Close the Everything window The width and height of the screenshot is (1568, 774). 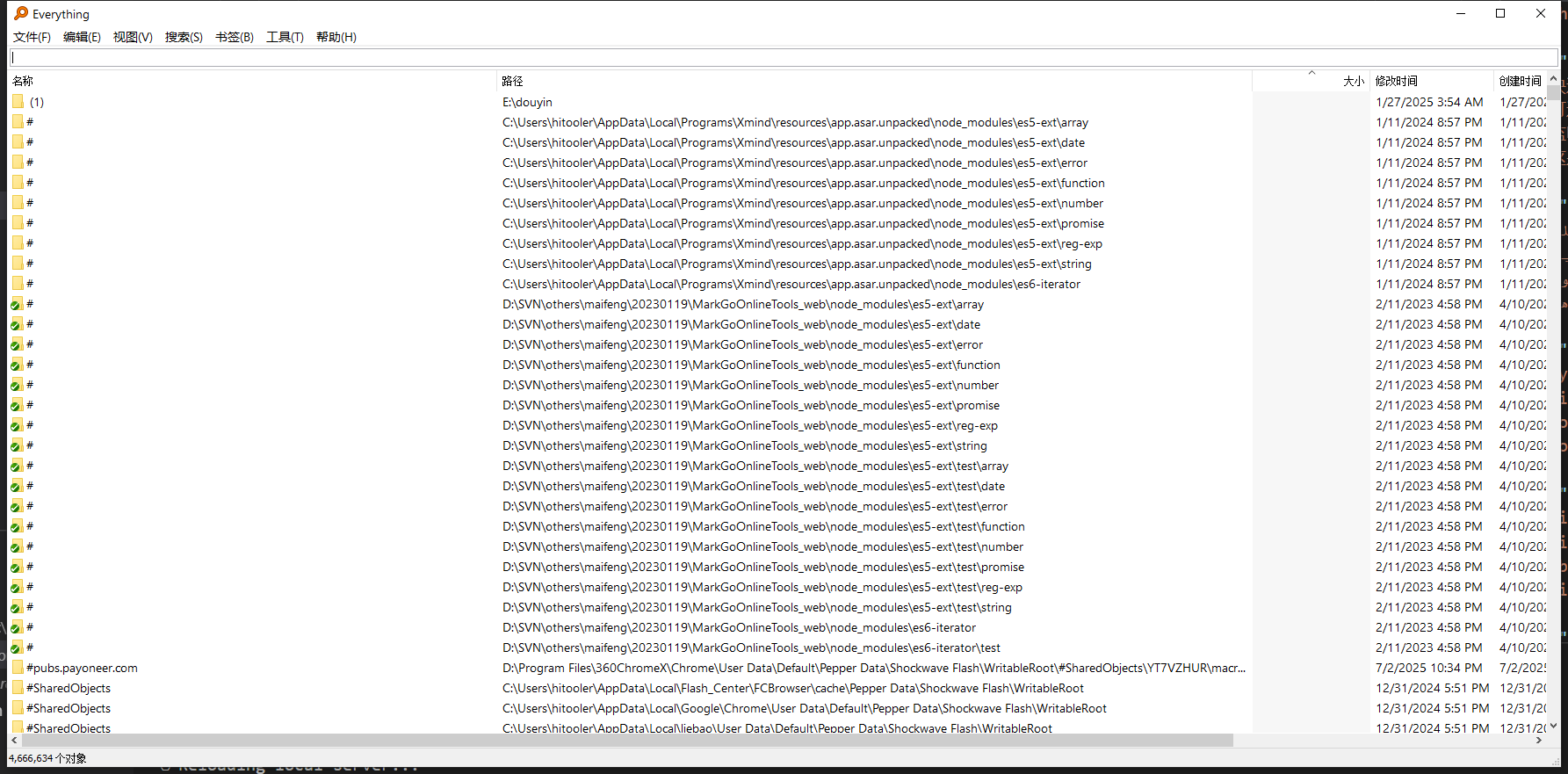1541,13
